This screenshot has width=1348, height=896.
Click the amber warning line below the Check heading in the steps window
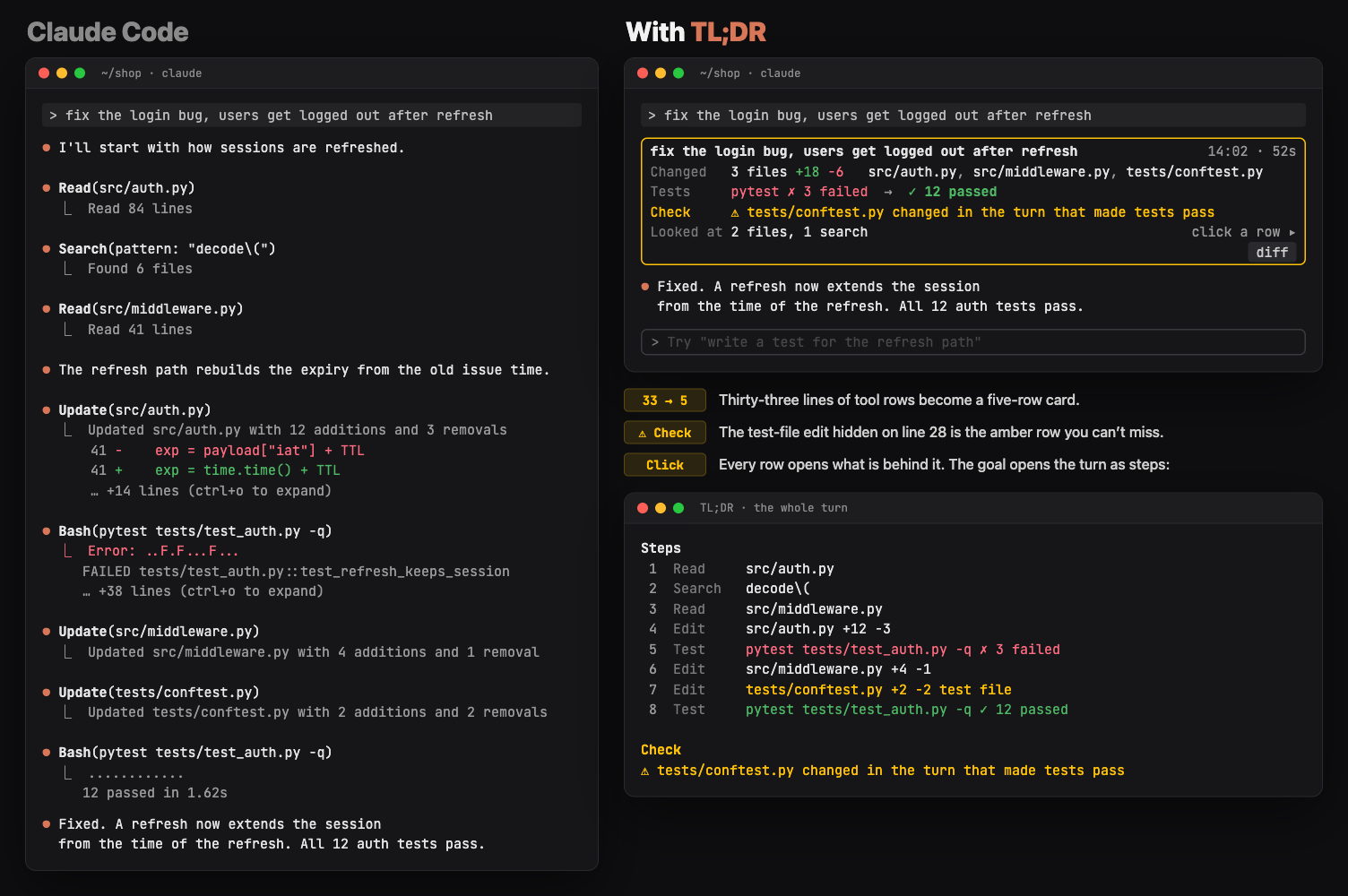[x=883, y=771]
